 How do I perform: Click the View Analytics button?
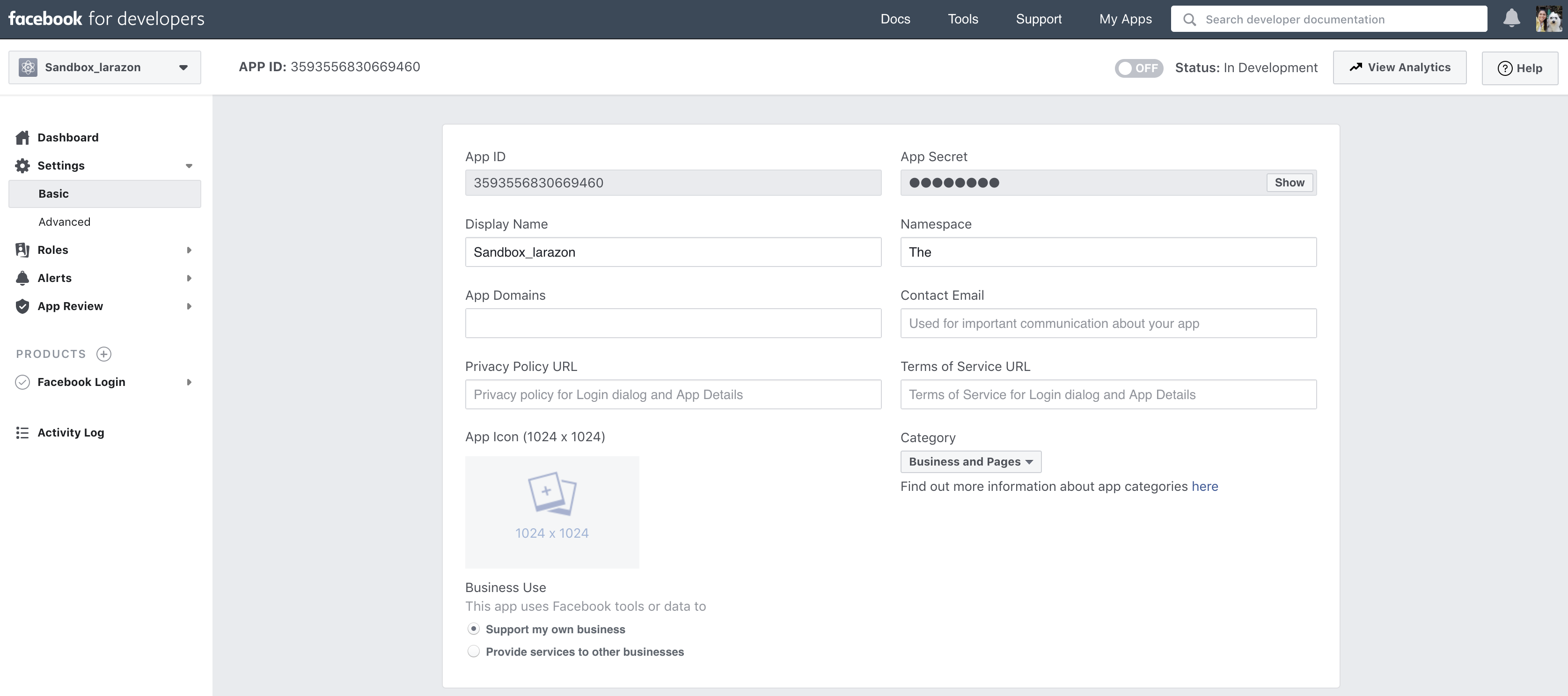1399,67
